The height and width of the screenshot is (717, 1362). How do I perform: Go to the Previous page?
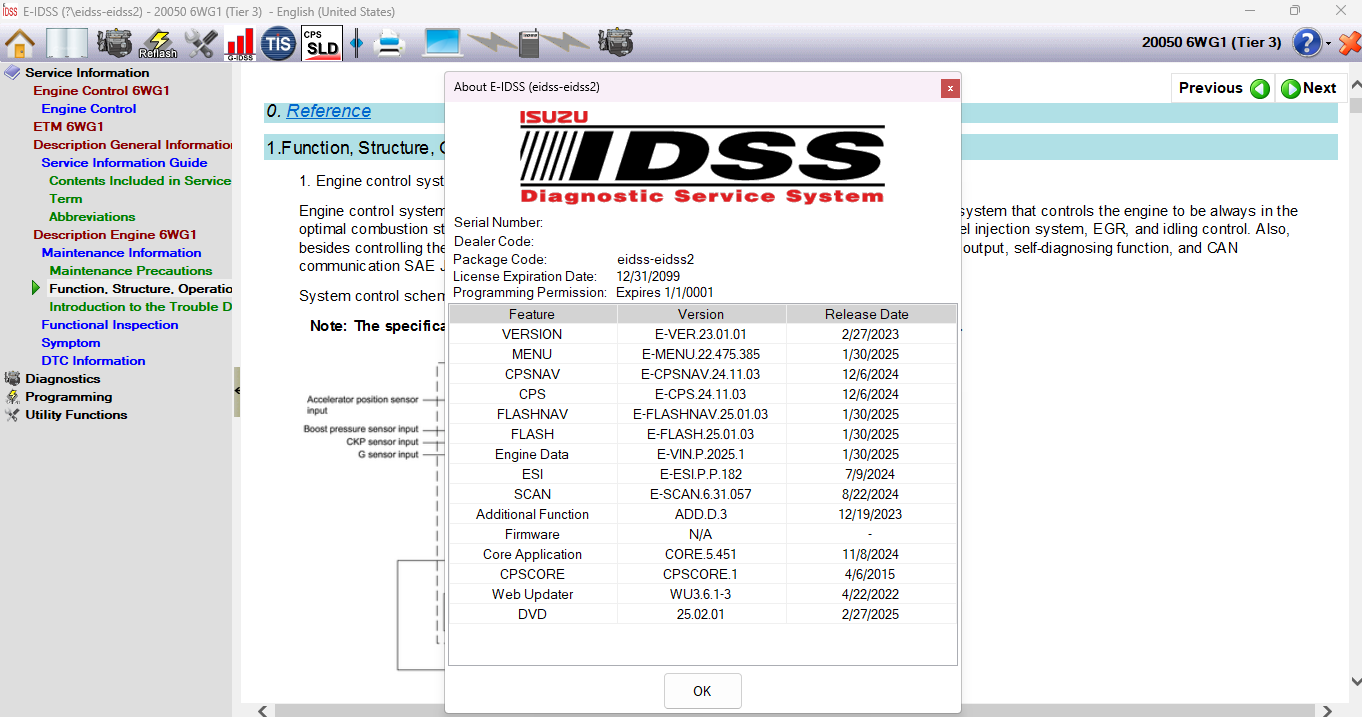[x=1224, y=88]
